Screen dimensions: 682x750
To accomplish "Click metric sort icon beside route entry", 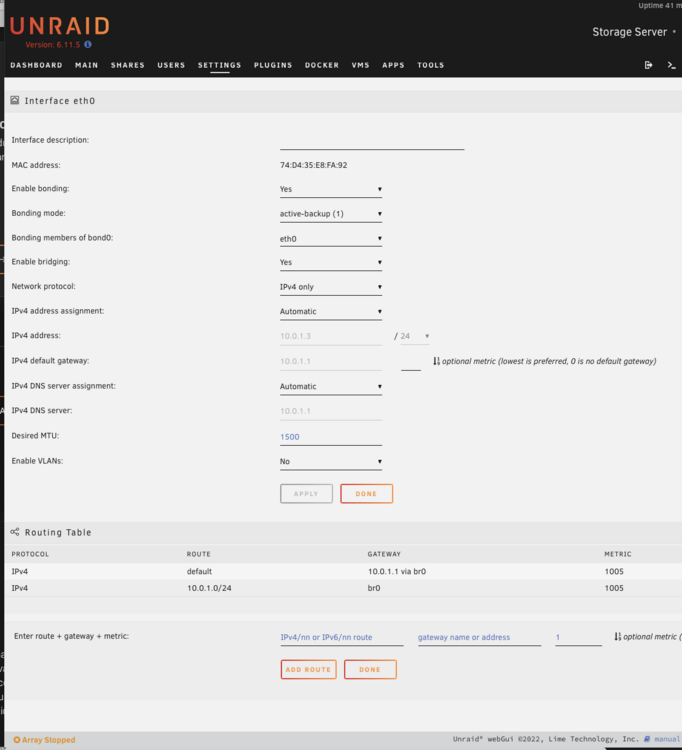I will click(617, 637).
